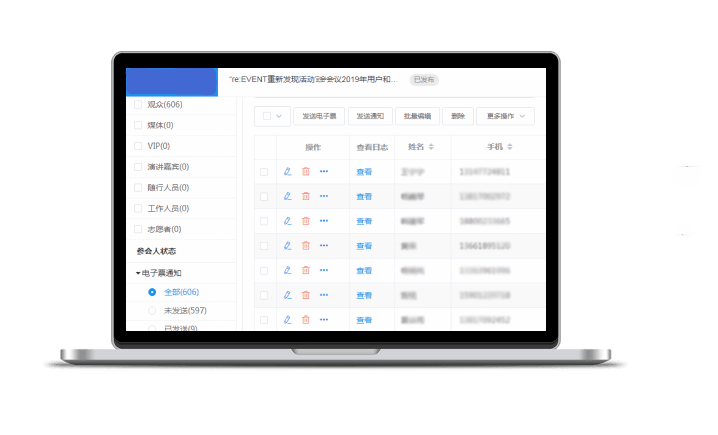Click the edit pencil in the second table row
The height and width of the screenshot is (435, 718).
(x=288, y=196)
